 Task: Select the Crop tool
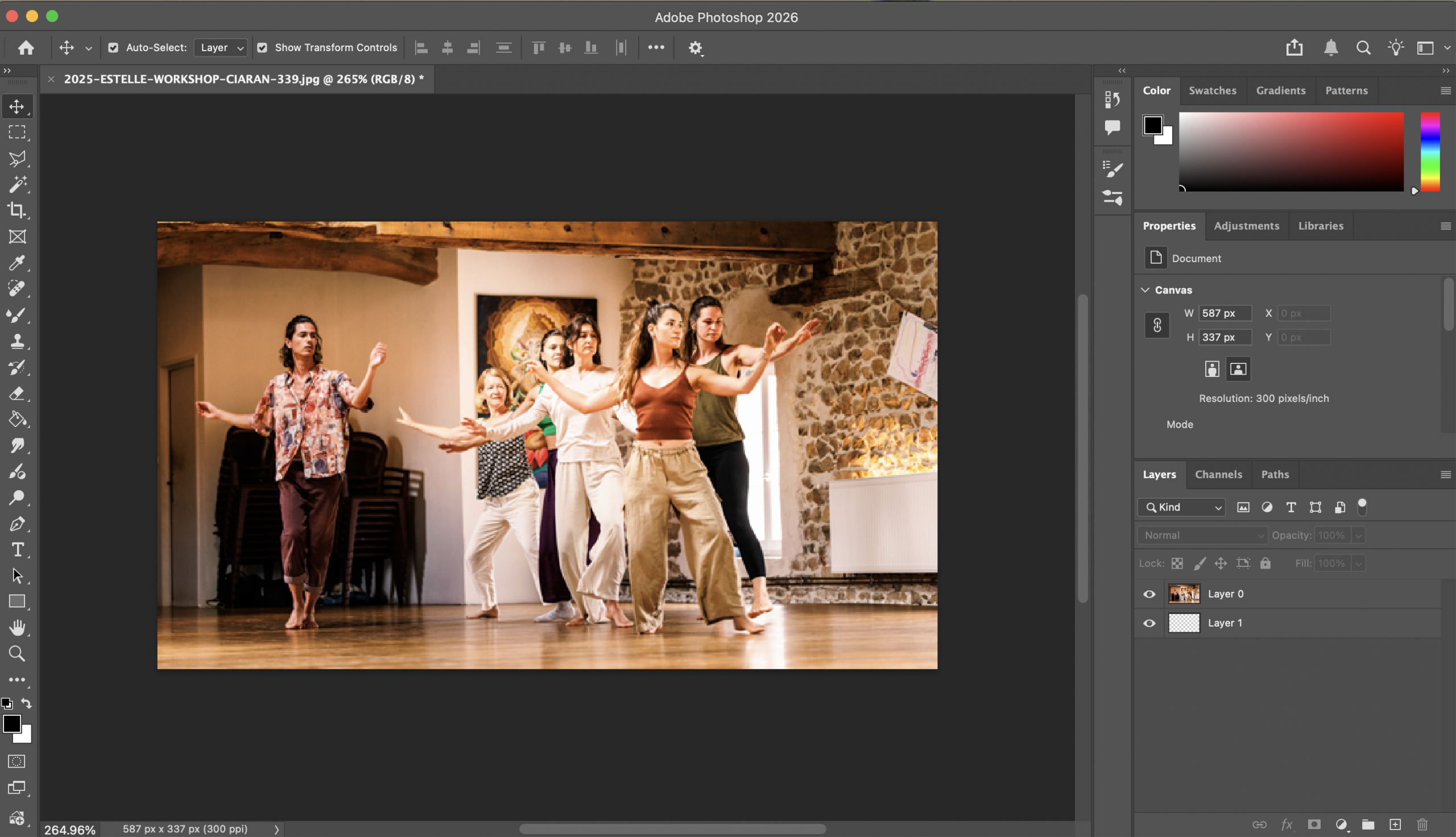coord(16,210)
